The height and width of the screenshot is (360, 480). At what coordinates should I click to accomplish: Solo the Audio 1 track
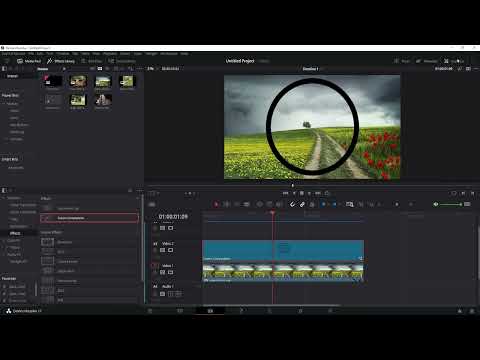tap(171, 294)
